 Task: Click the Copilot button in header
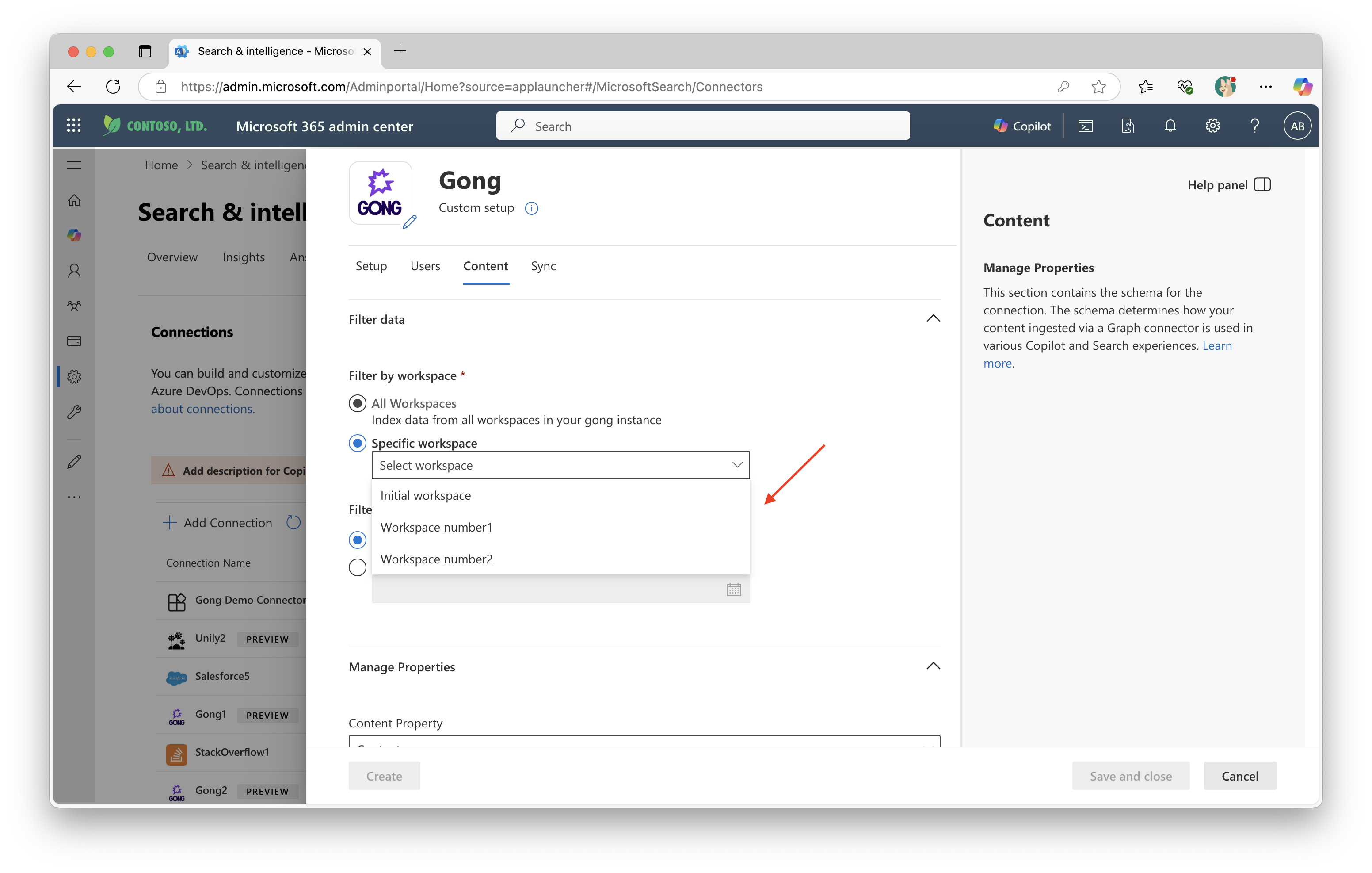click(1022, 126)
